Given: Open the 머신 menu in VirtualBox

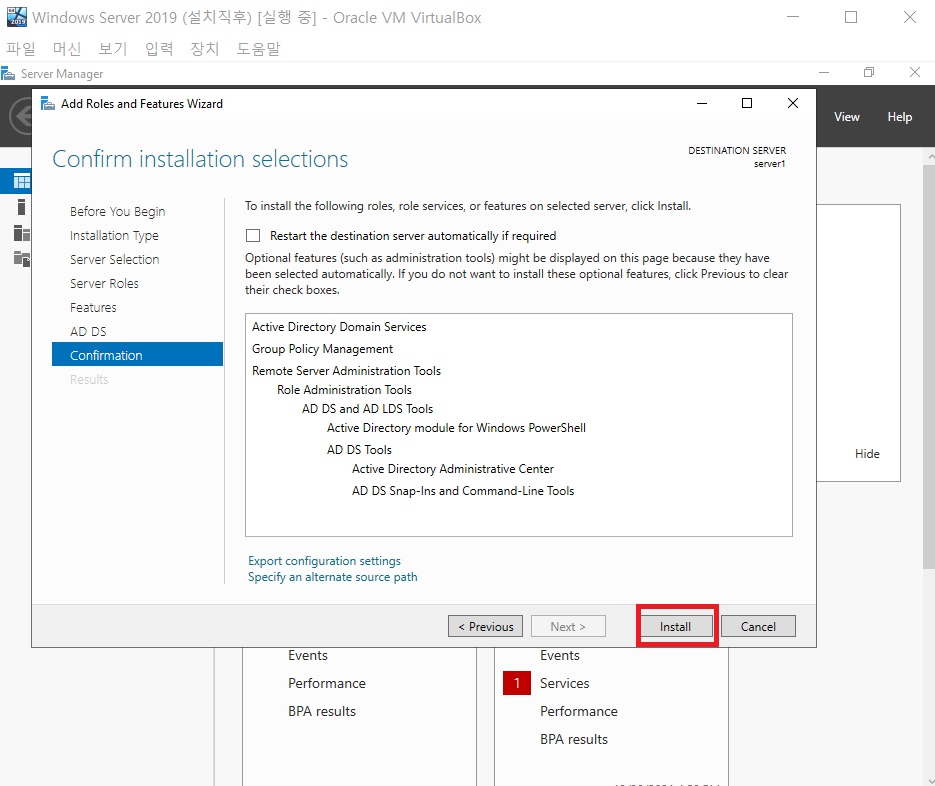Looking at the screenshot, I should [67, 48].
